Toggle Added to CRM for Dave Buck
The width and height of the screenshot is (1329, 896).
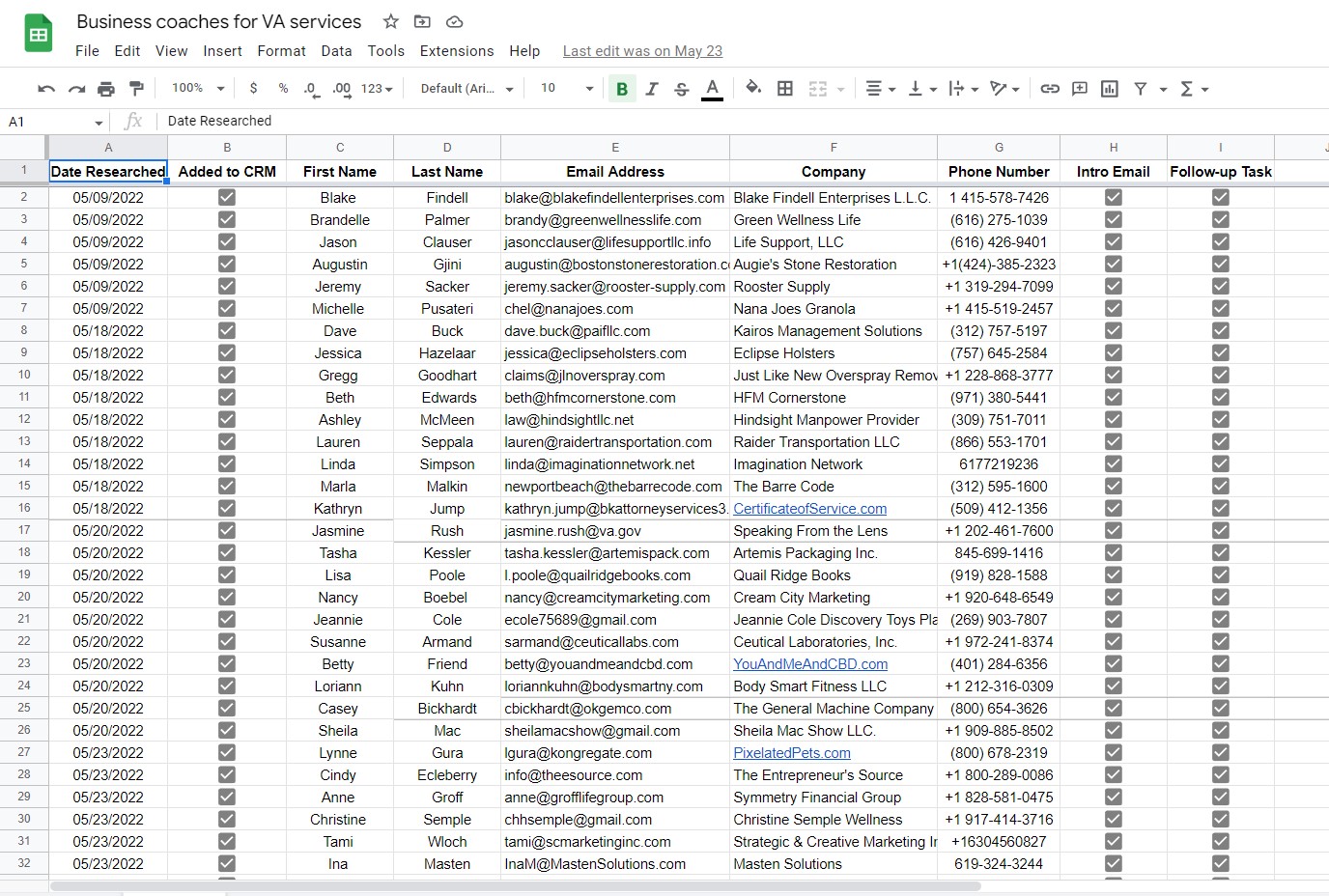pyautogui.click(x=227, y=330)
